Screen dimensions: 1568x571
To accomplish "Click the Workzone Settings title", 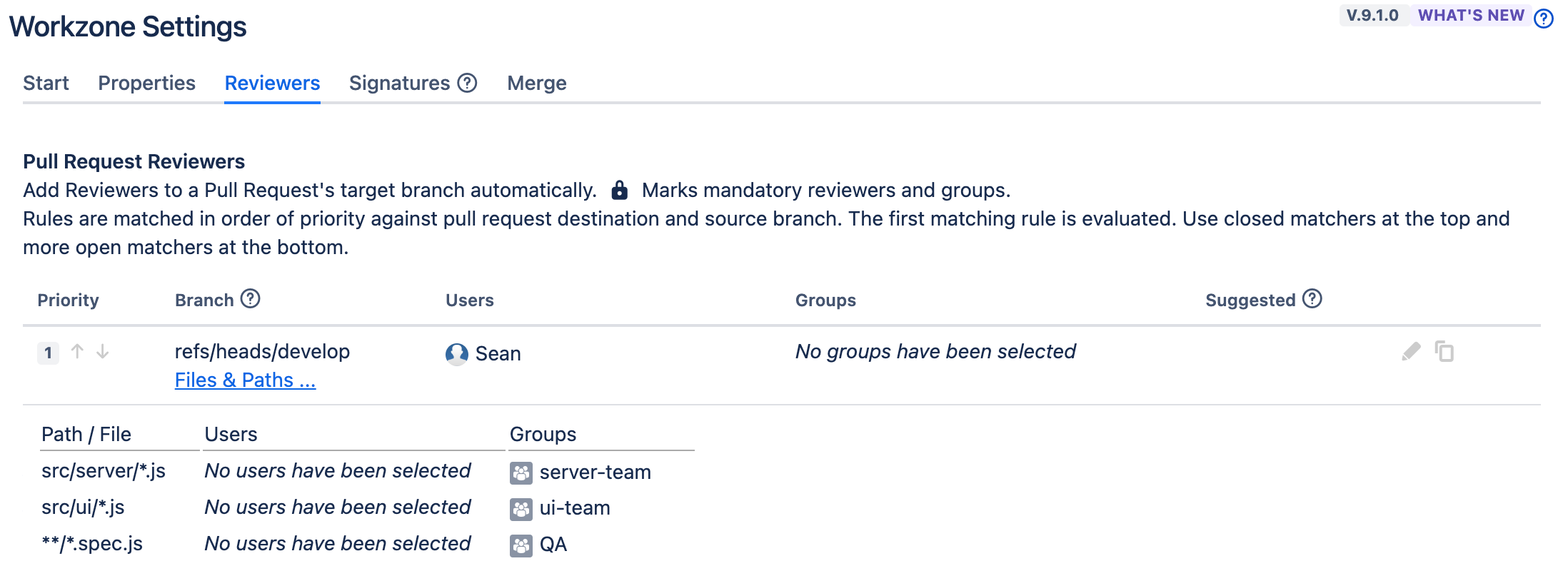I will point(128,26).
